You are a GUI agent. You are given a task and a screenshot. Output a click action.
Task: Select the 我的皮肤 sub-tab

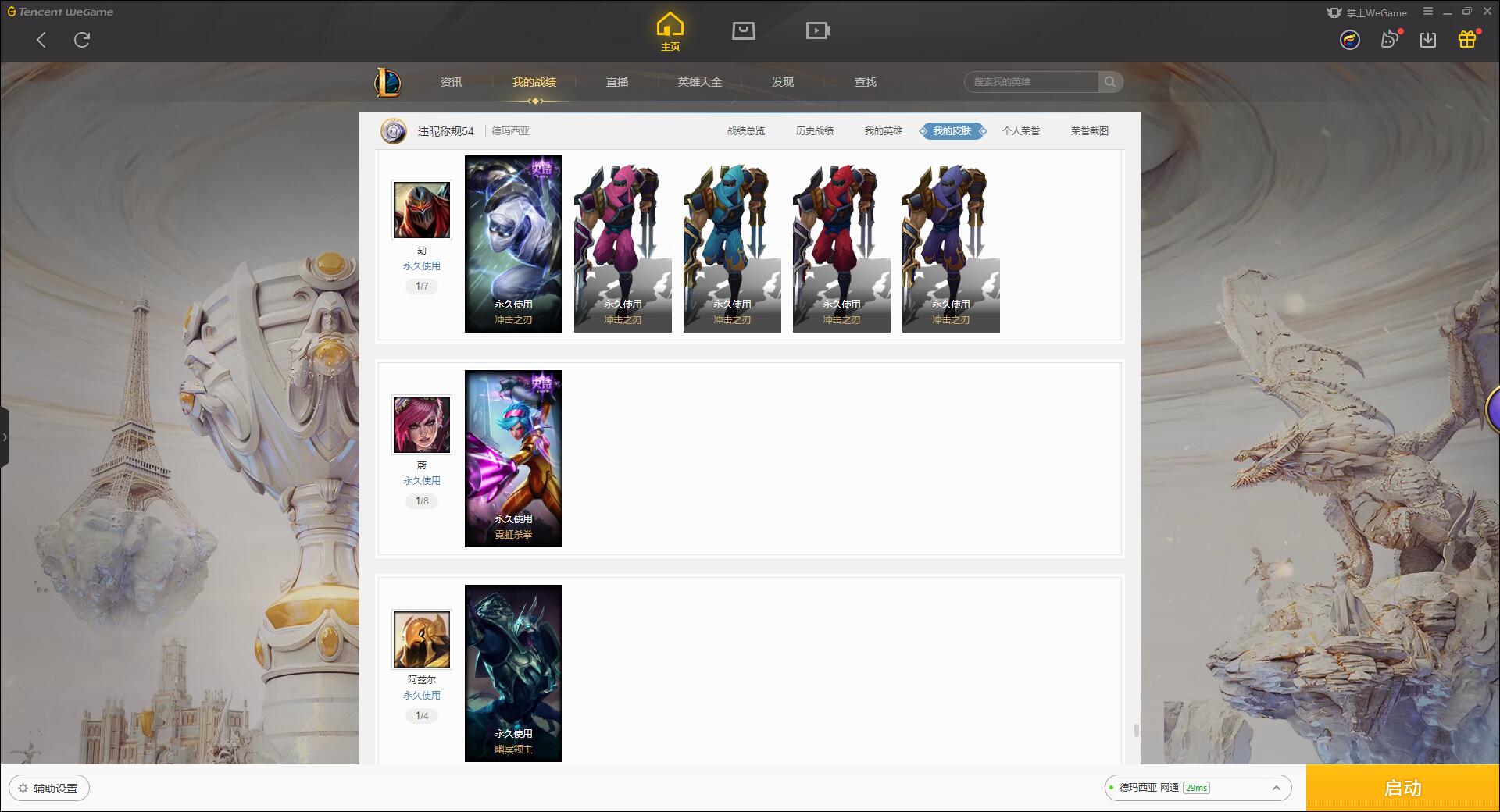coord(952,131)
